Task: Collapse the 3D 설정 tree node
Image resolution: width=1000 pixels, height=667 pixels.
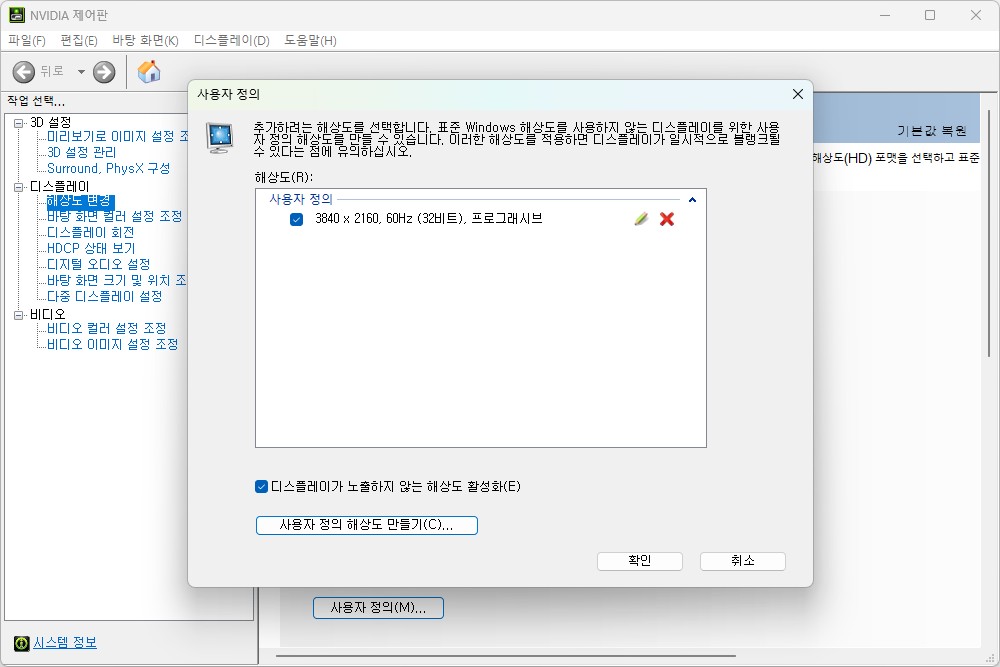Action: click(x=18, y=122)
